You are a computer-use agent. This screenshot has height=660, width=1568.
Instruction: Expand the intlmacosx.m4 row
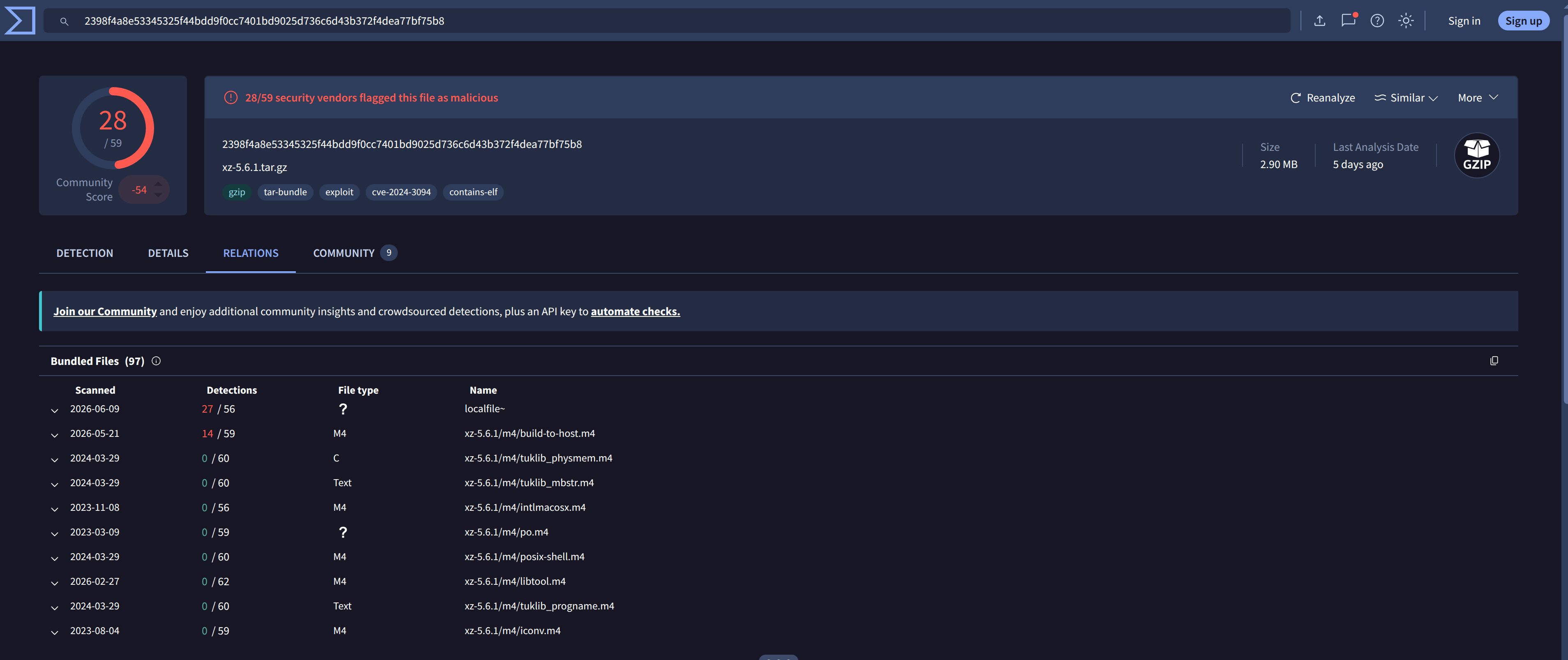pyautogui.click(x=55, y=509)
